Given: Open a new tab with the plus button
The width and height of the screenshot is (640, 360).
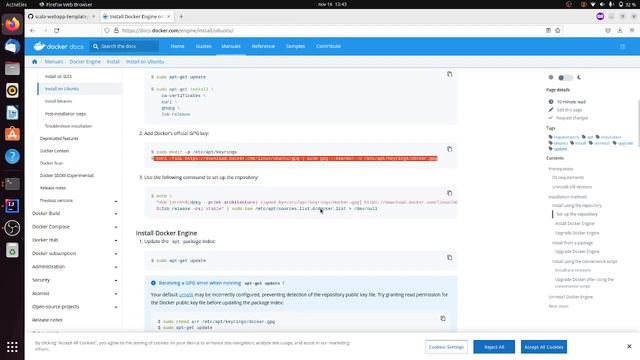Looking at the screenshot, I should point(181,17).
